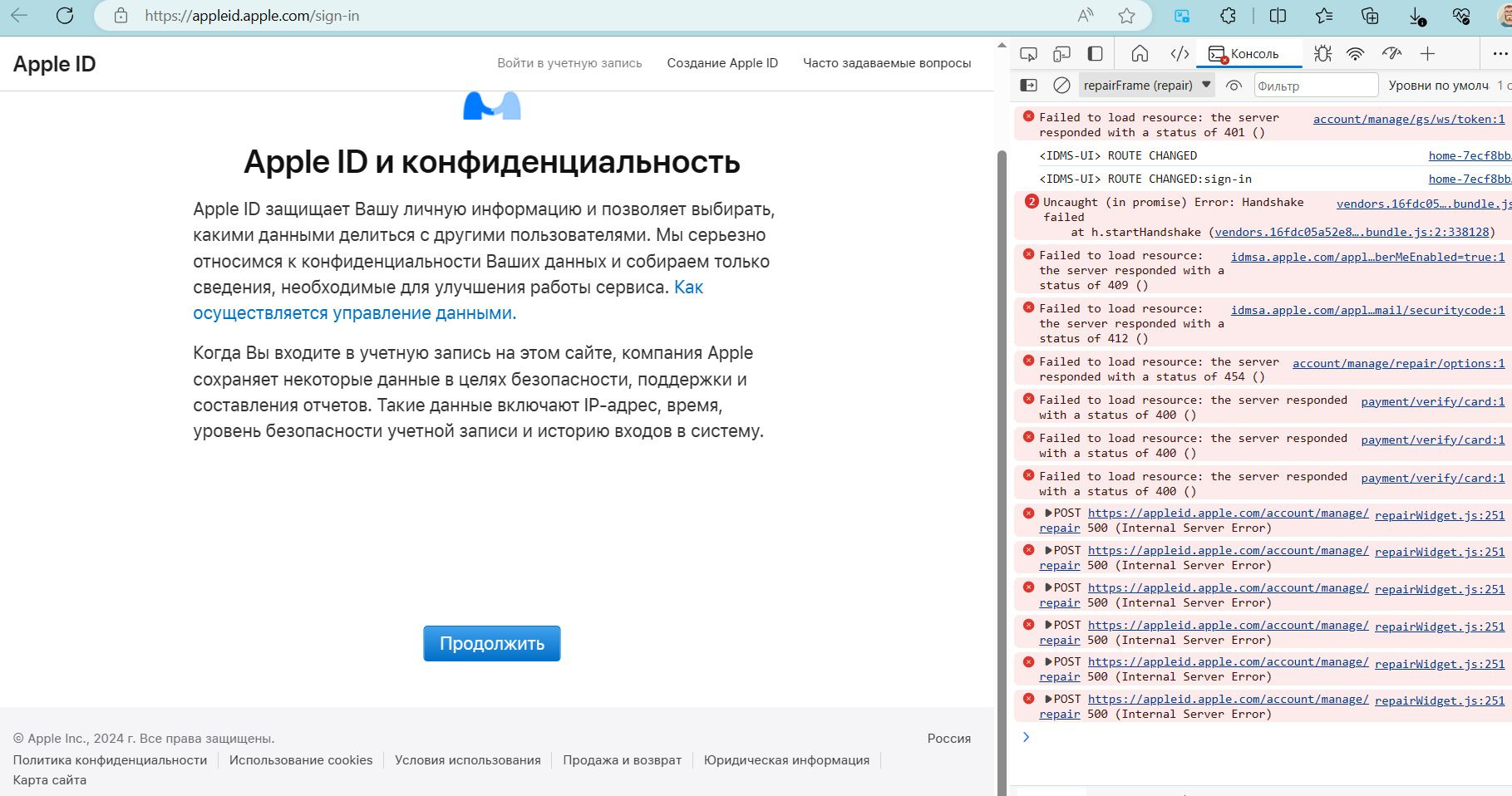Image resolution: width=1512 pixels, height=796 pixels.
Task: Toggle device emulation in DevTools
Action: point(1061,54)
